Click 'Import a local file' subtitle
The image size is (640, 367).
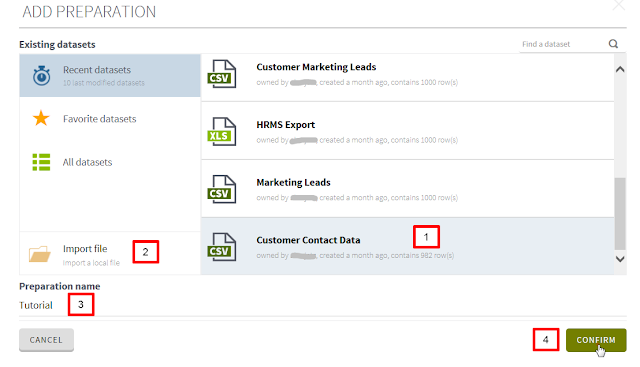[x=91, y=263]
